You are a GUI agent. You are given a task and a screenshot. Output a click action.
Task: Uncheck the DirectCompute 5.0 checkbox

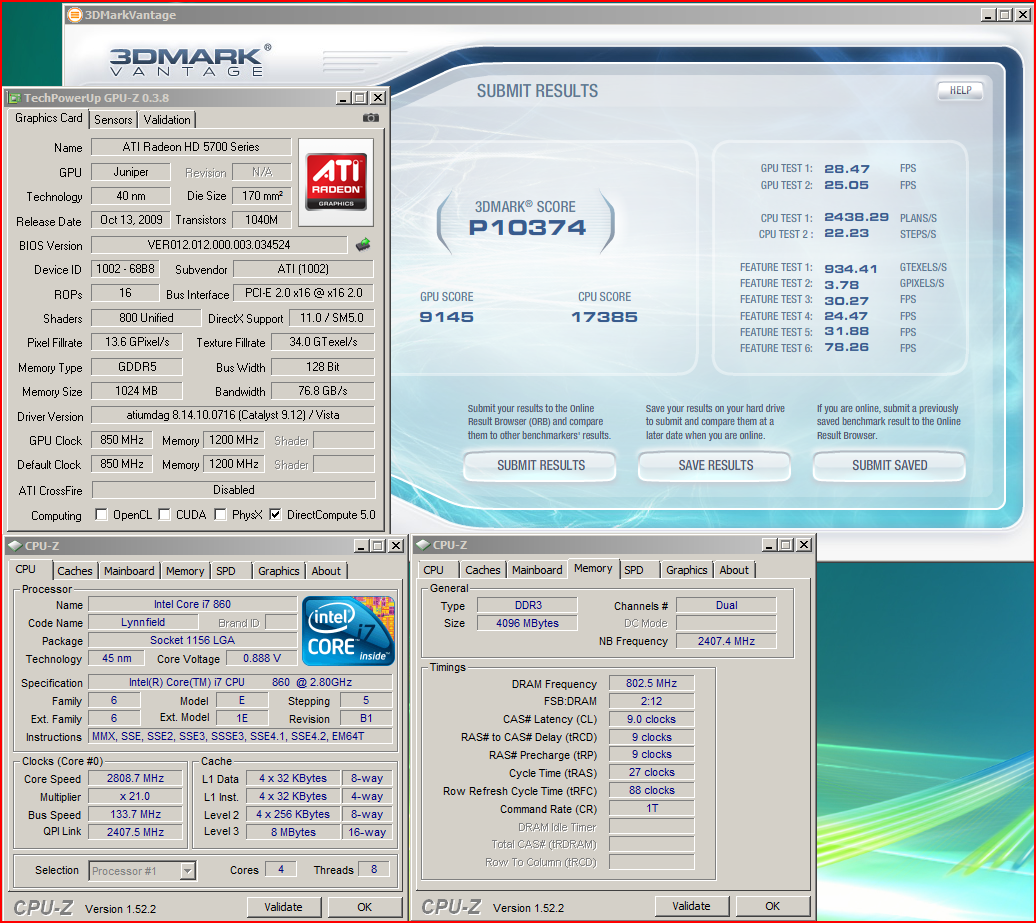(276, 515)
